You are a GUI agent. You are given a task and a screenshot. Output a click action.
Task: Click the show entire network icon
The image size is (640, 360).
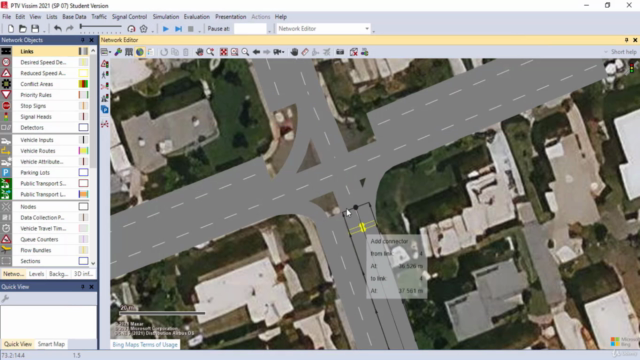[x=224, y=52]
